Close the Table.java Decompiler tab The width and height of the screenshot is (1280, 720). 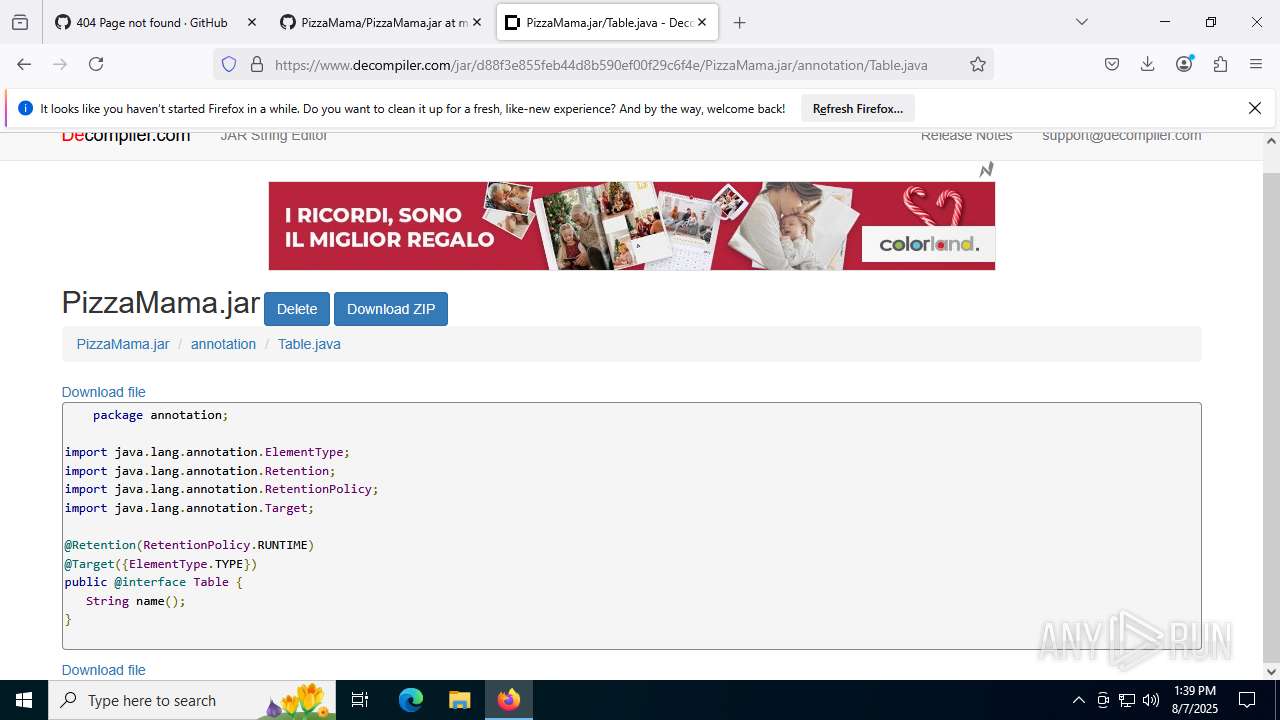point(702,22)
